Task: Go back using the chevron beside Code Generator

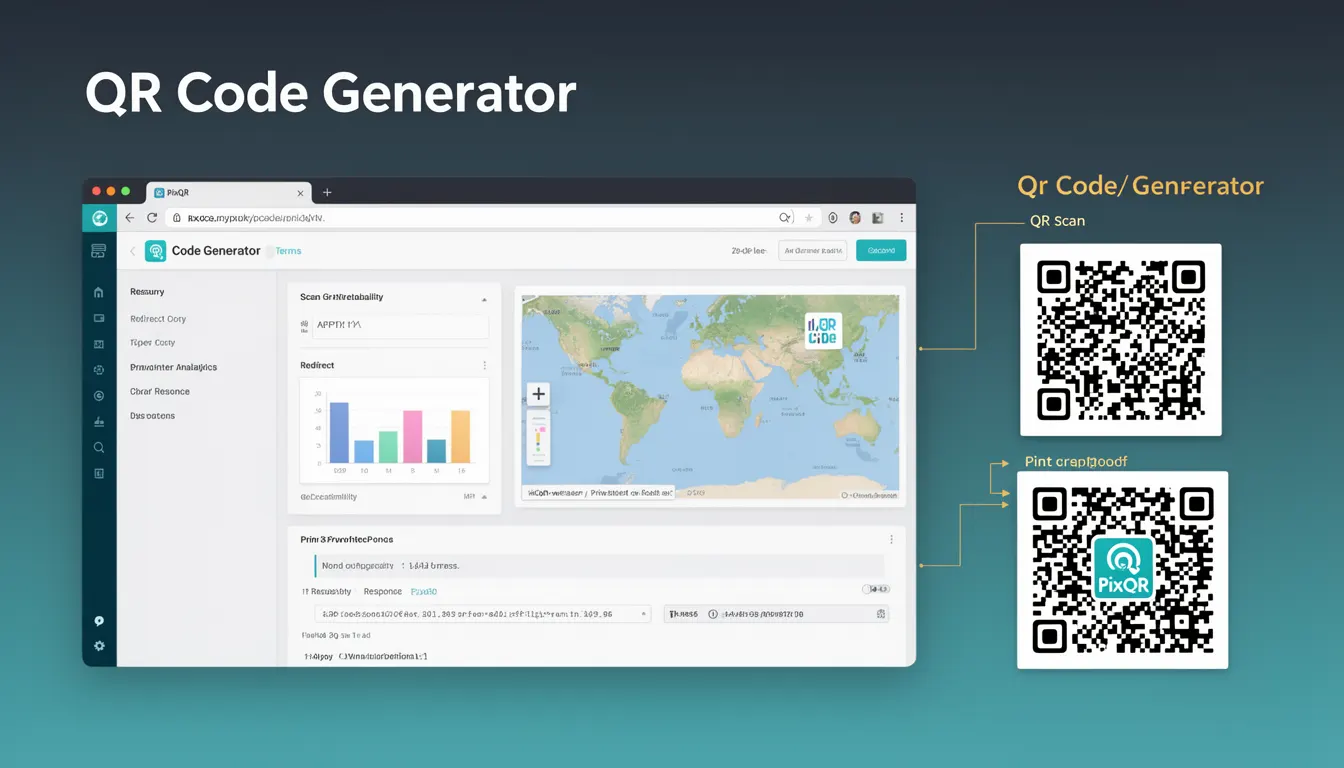Action: tap(133, 251)
